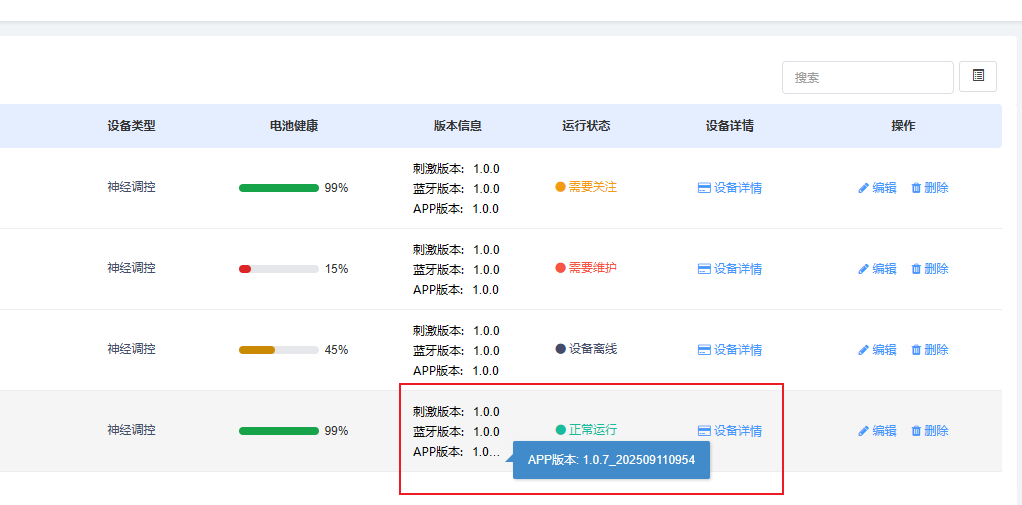The width and height of the screenshot is (1022, 505).
Task: Delete the device with 设备离线 status
Action: coord(929,350)
